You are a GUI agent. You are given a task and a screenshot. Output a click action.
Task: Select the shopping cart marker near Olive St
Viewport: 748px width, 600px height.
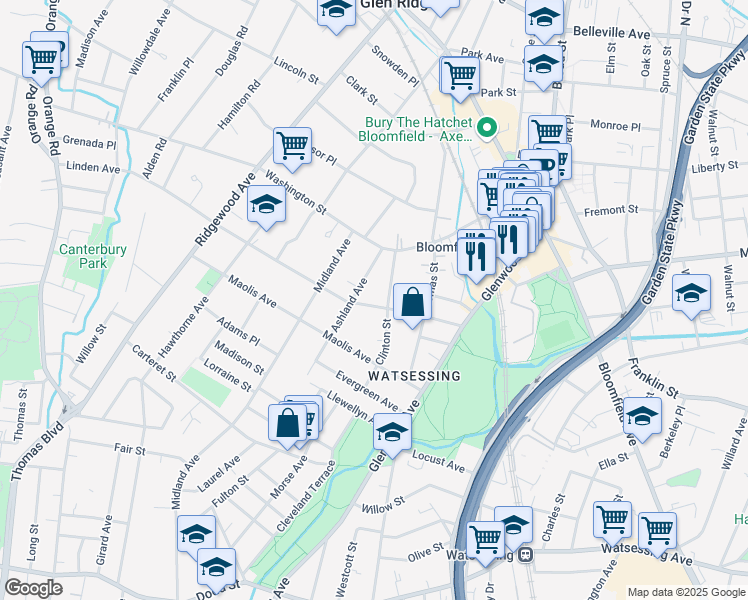485,541
